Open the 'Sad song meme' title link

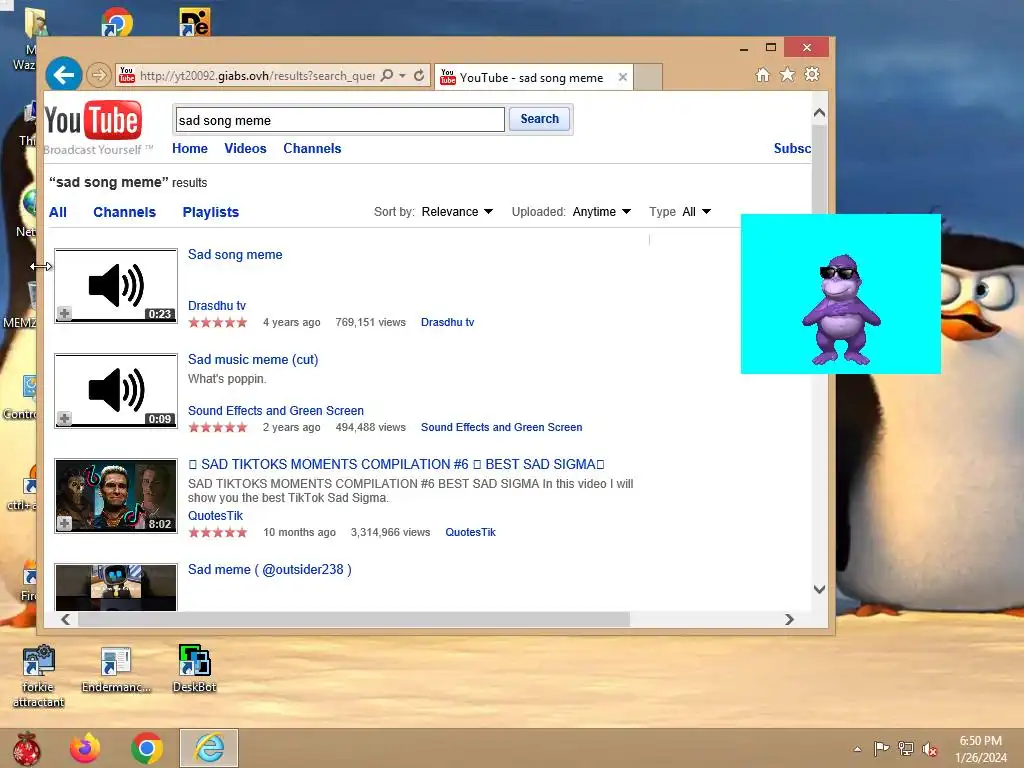(235, 255)
